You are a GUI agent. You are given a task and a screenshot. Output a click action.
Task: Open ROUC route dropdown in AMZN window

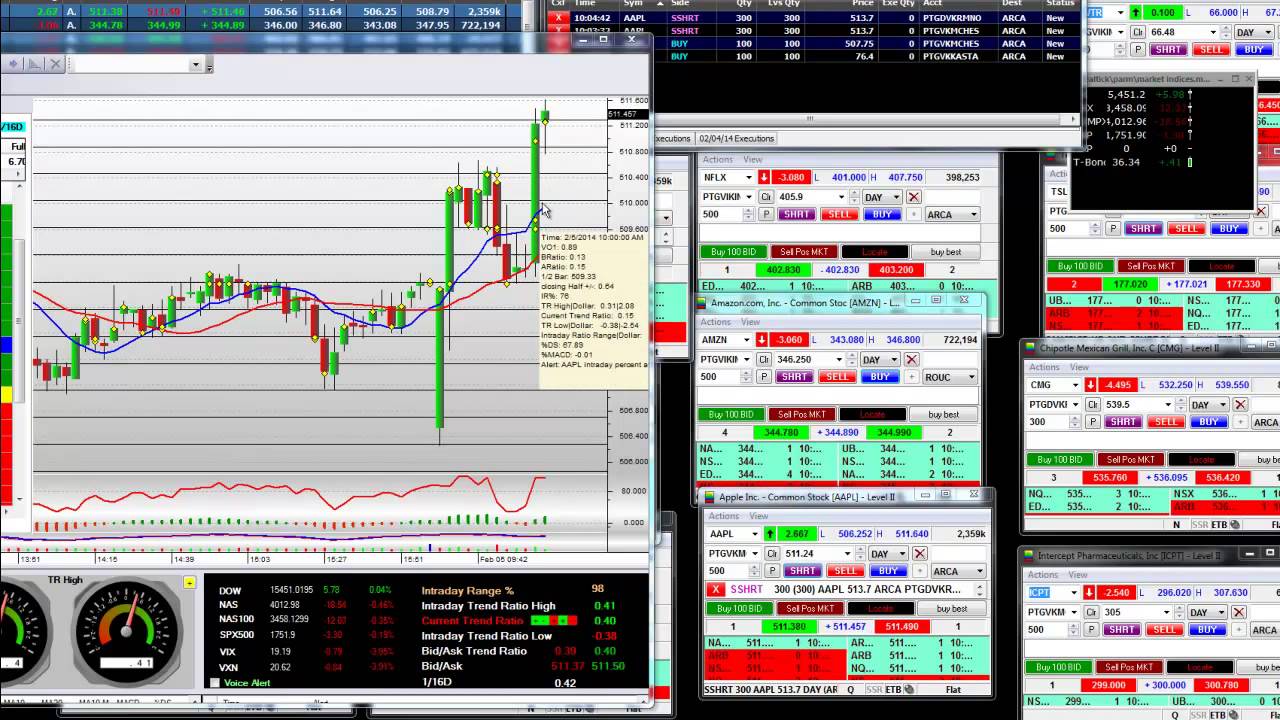point(971,377)
